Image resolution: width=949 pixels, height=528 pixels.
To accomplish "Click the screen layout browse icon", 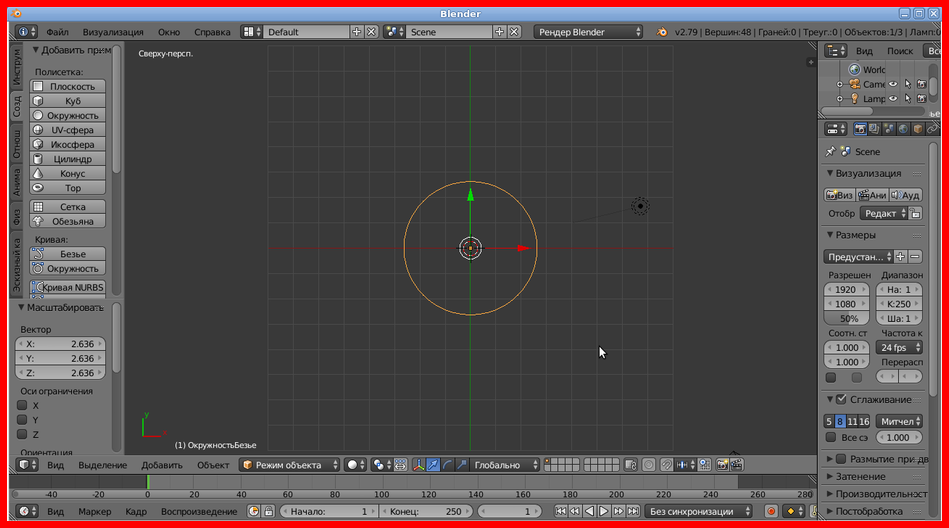I will [251, 32].
